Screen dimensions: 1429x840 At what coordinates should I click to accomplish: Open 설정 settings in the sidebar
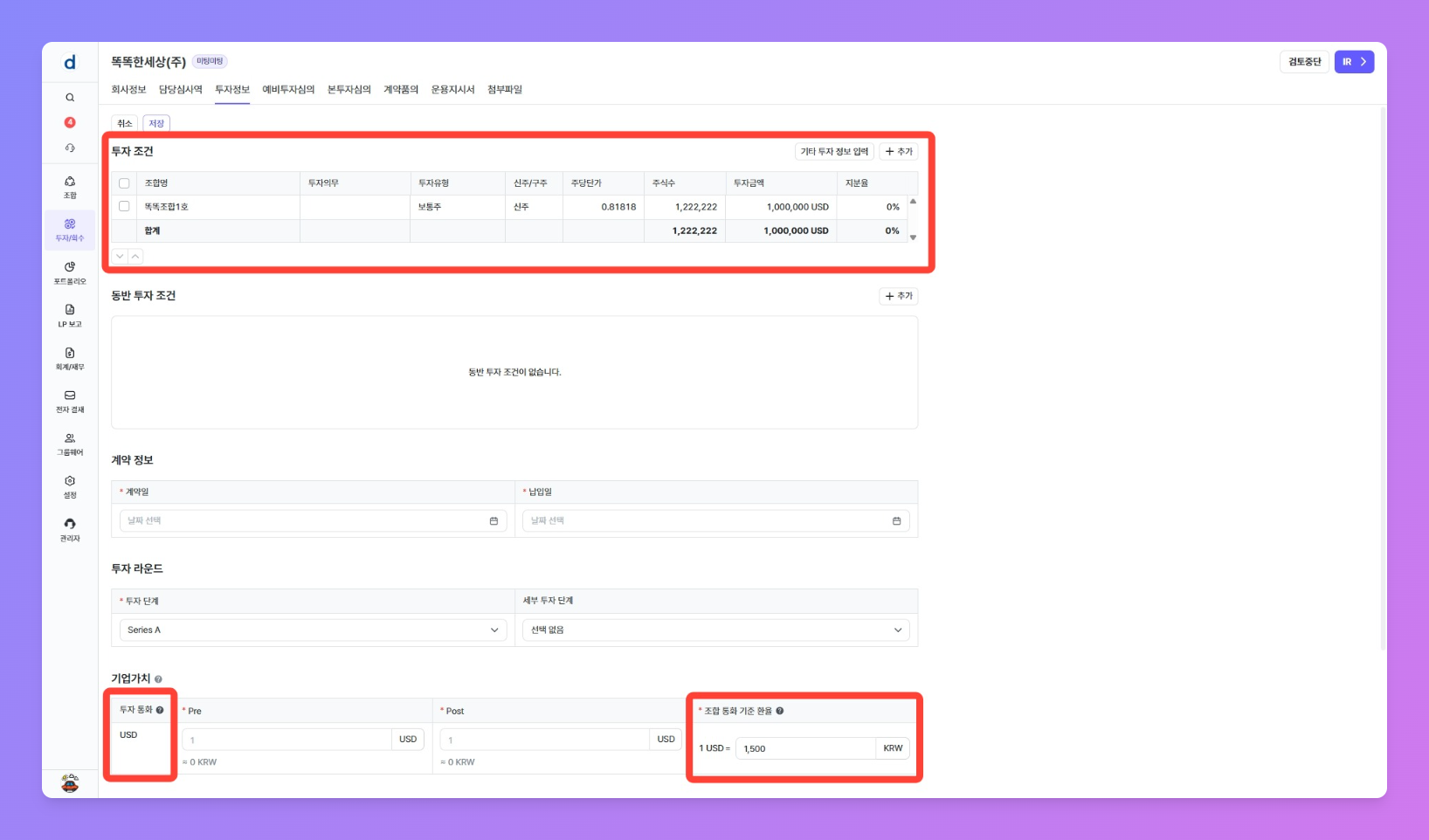(70, 487)
